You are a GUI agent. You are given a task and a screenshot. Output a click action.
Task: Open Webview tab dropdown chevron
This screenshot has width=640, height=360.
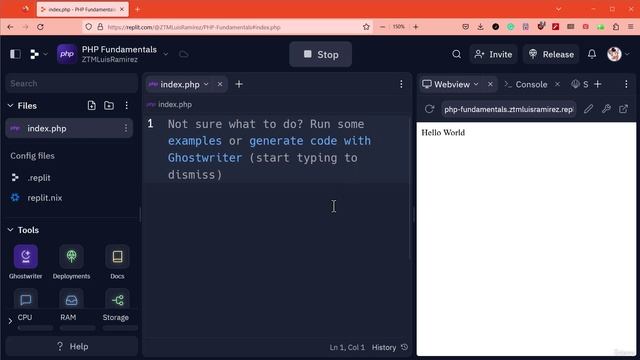pos(476,84)
